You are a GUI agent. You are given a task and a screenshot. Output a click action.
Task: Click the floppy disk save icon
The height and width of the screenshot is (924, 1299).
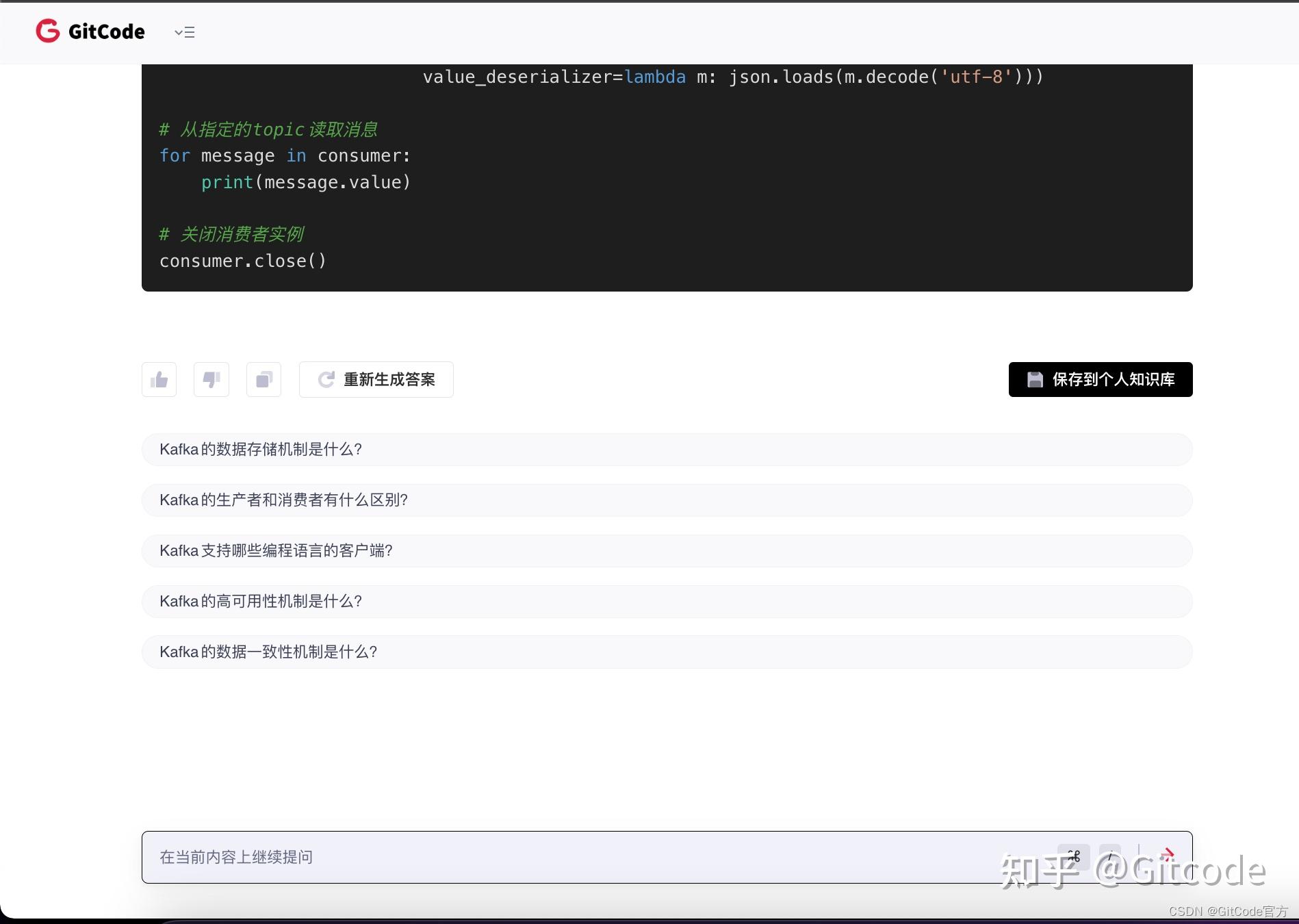(1035, 379)
